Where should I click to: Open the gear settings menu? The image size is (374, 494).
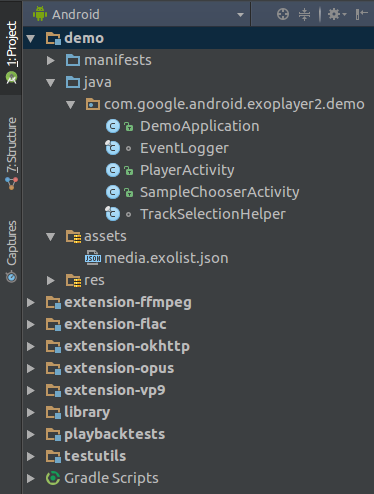pos(337,14)
